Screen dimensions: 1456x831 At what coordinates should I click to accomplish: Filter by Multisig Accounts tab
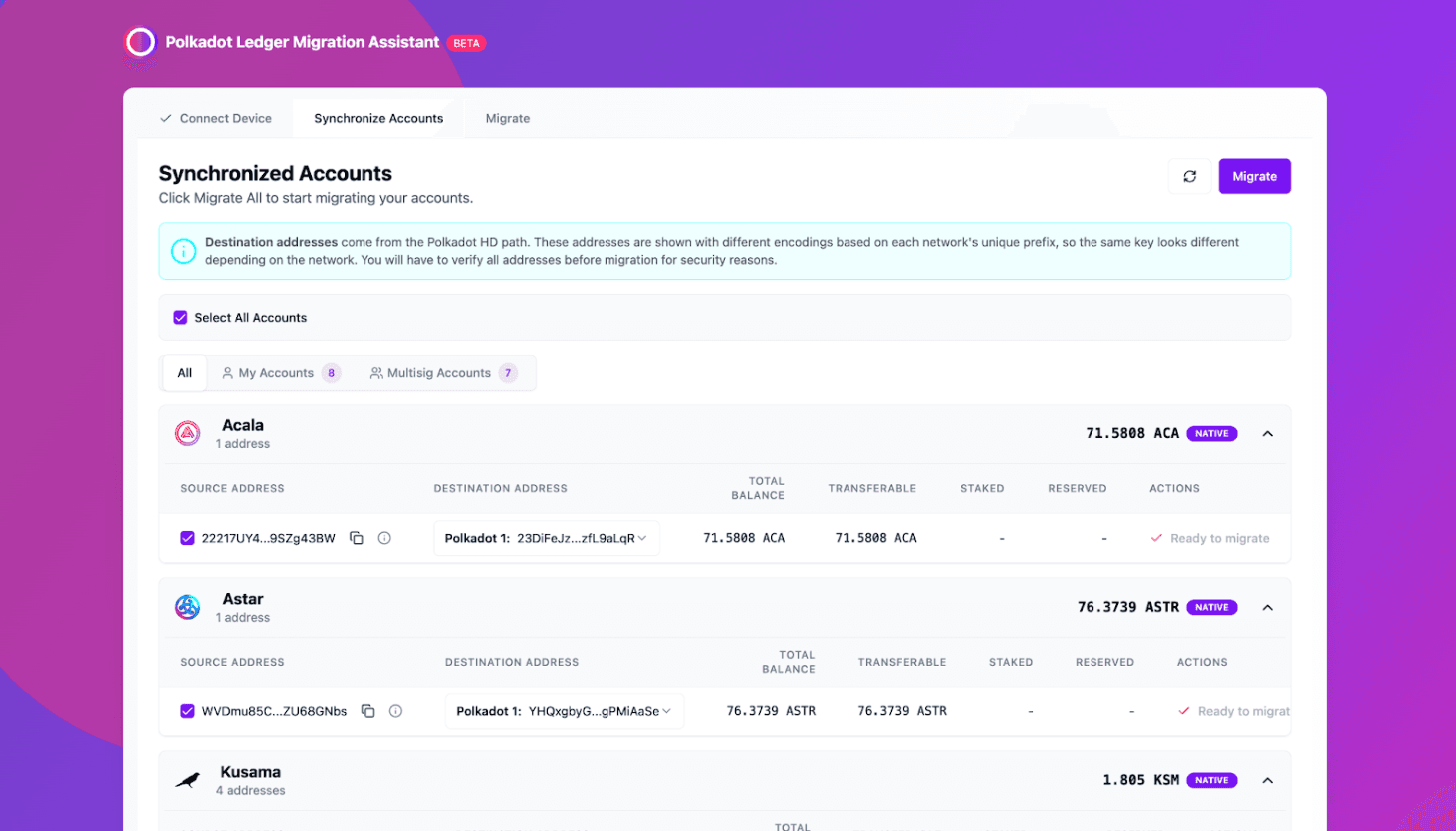[x=443, y=373]
